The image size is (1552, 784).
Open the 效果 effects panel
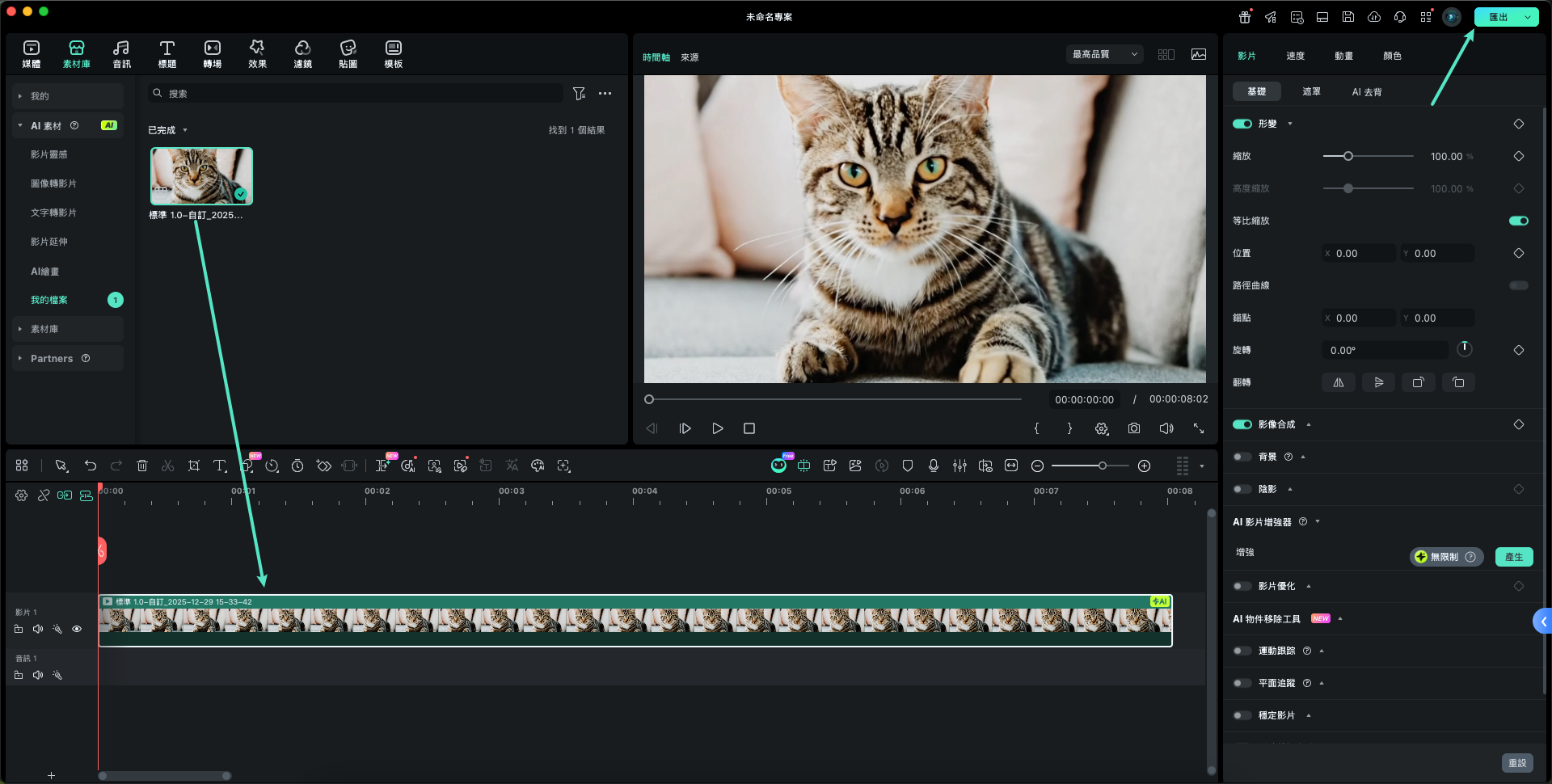(257, 54)
